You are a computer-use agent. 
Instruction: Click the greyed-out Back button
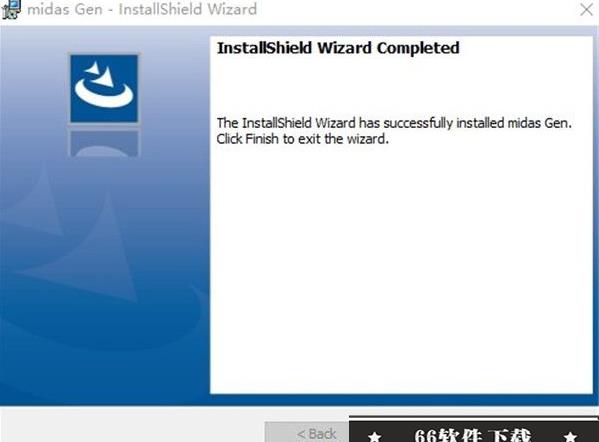pyautogui.click(x=307, y=432)
